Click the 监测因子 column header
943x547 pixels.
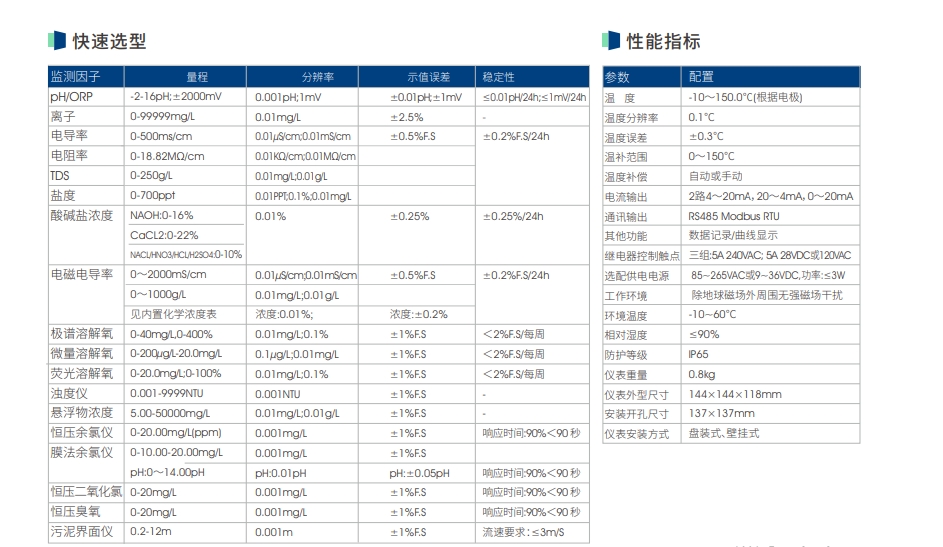76,77
